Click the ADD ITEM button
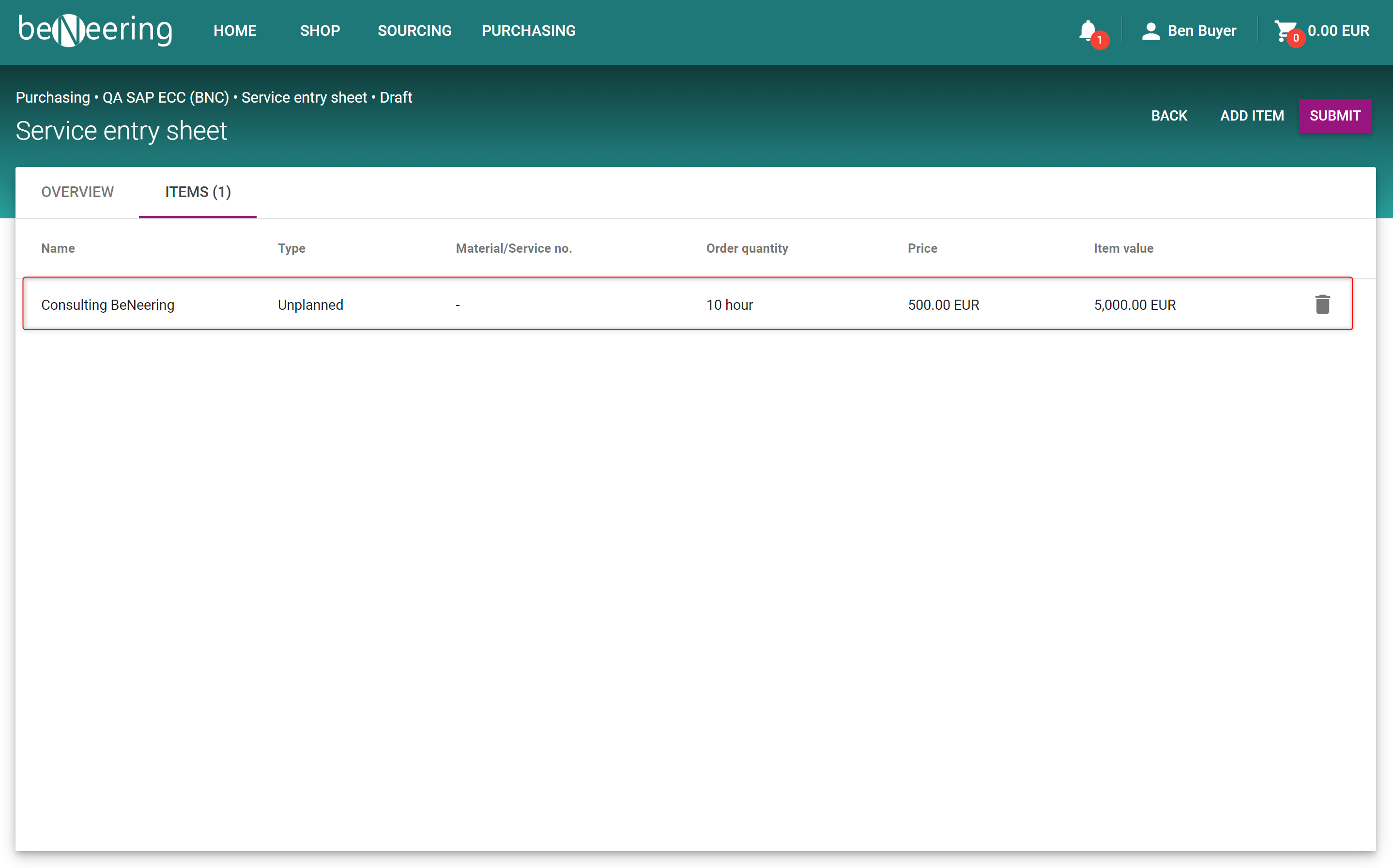Image resolution: width=1393 pixels, height=868 pixels. 1252,115
